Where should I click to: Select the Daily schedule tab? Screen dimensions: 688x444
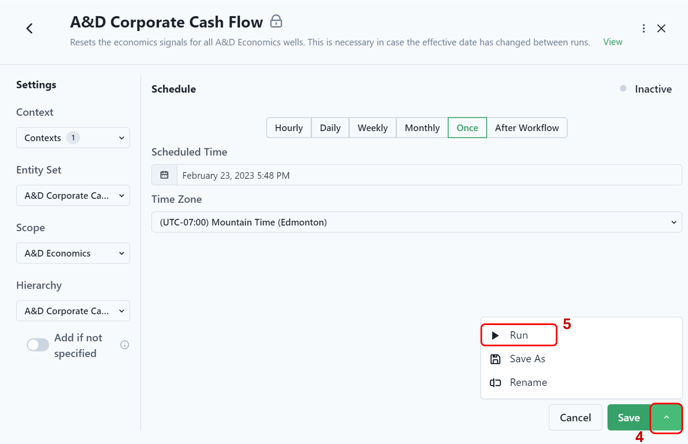tap(330, 128)
